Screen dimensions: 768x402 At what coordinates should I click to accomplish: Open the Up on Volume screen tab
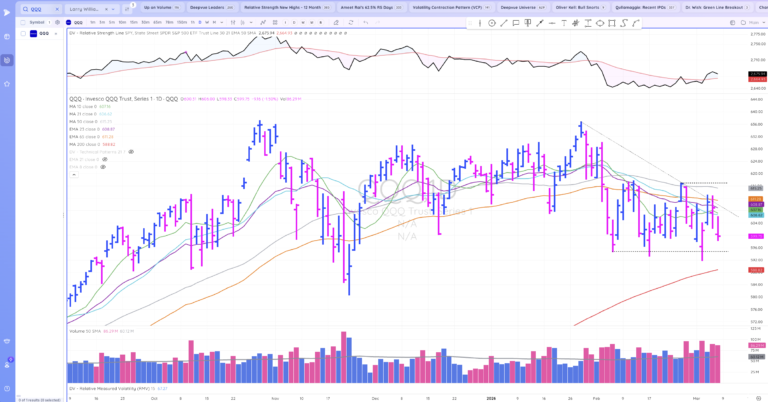163,8
